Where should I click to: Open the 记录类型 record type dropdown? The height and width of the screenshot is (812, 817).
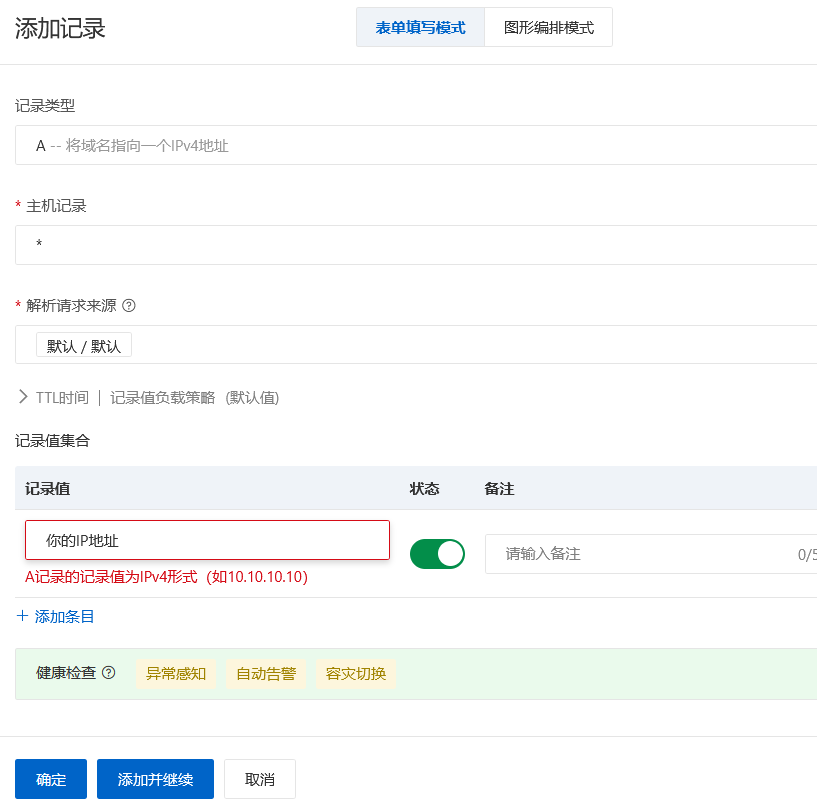(400, 145)
